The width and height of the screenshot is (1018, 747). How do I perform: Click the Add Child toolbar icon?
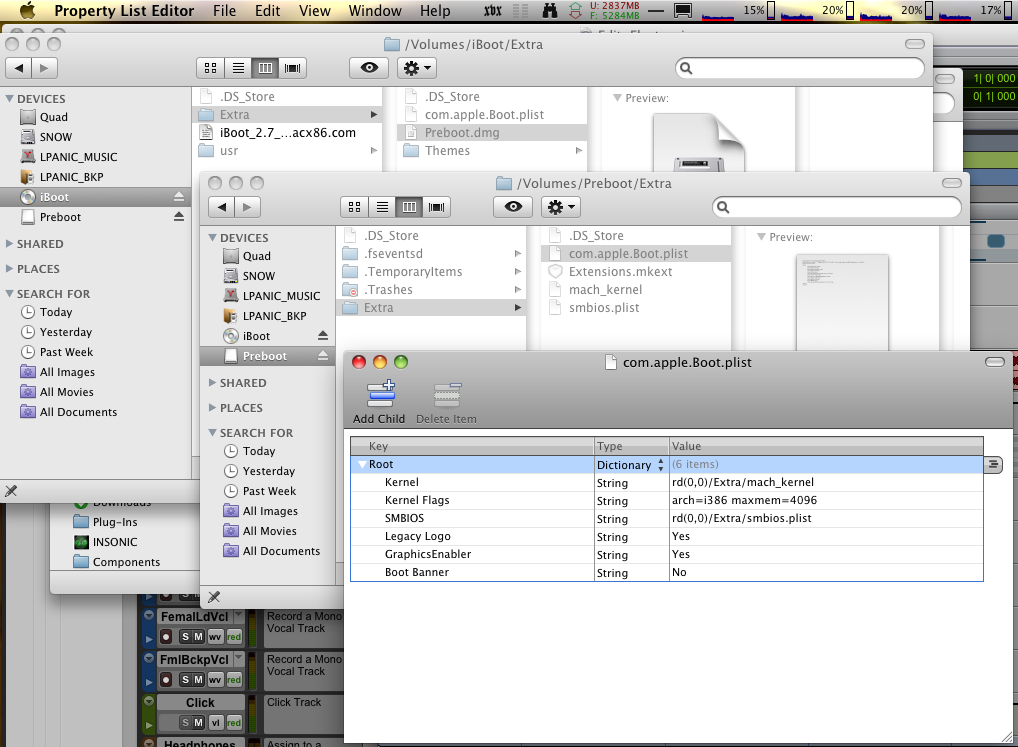(380, 393)
